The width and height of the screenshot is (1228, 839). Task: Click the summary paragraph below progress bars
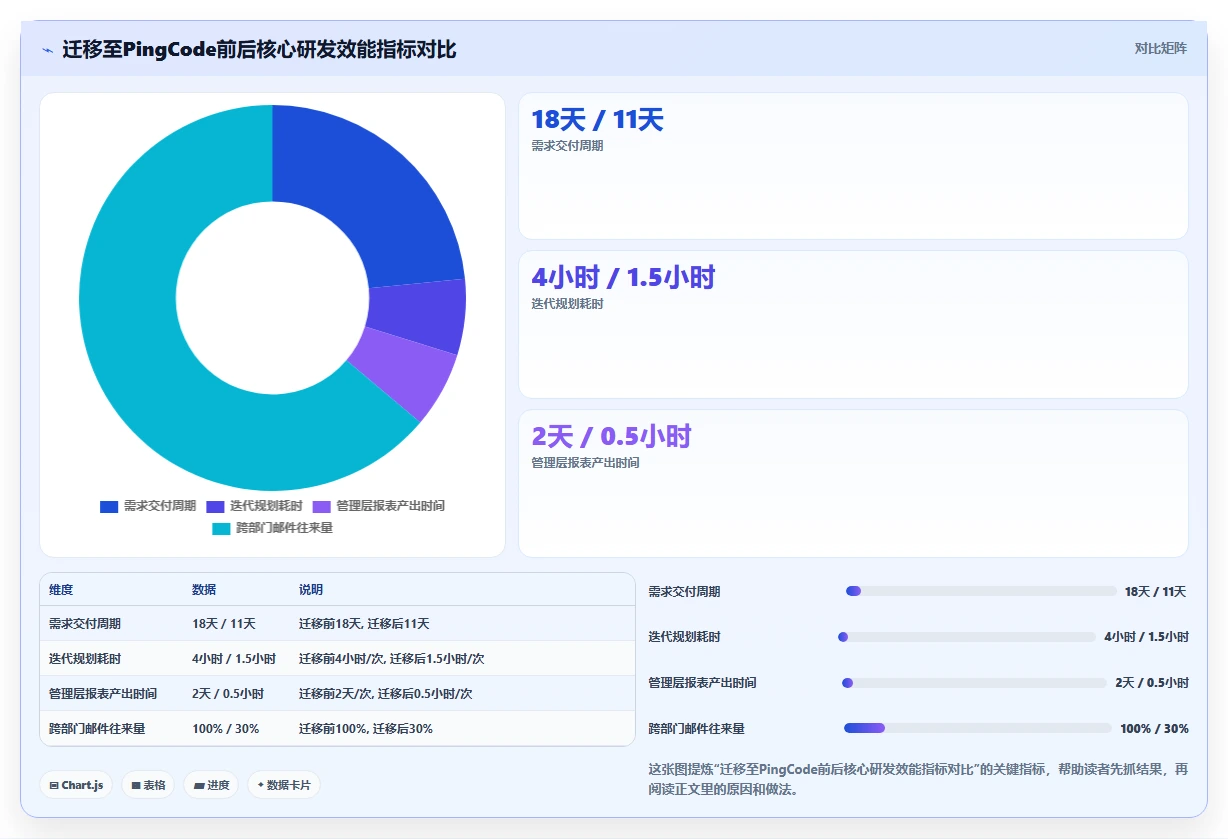[918, 779]
